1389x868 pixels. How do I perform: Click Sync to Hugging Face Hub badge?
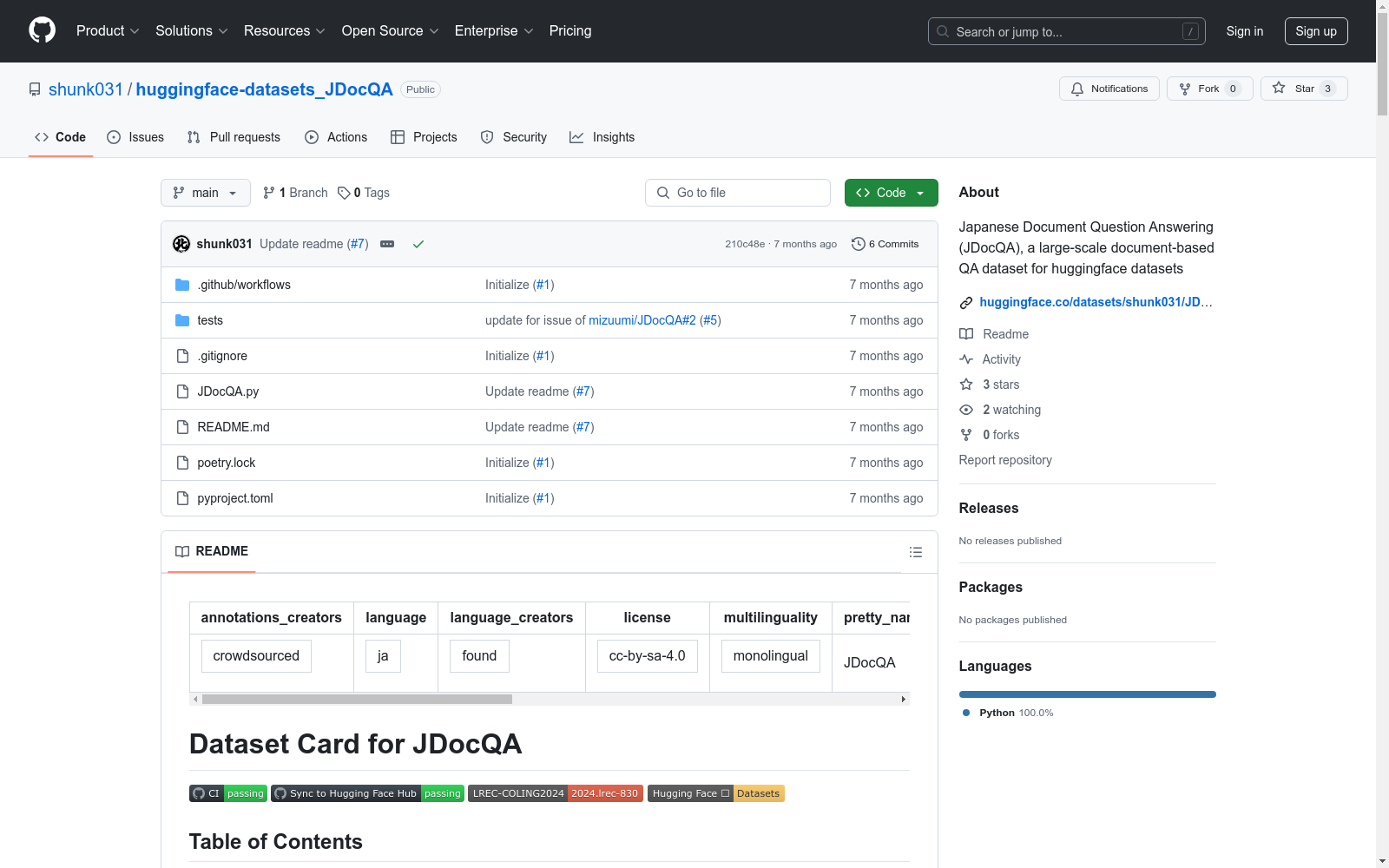(x=367, y=793)
